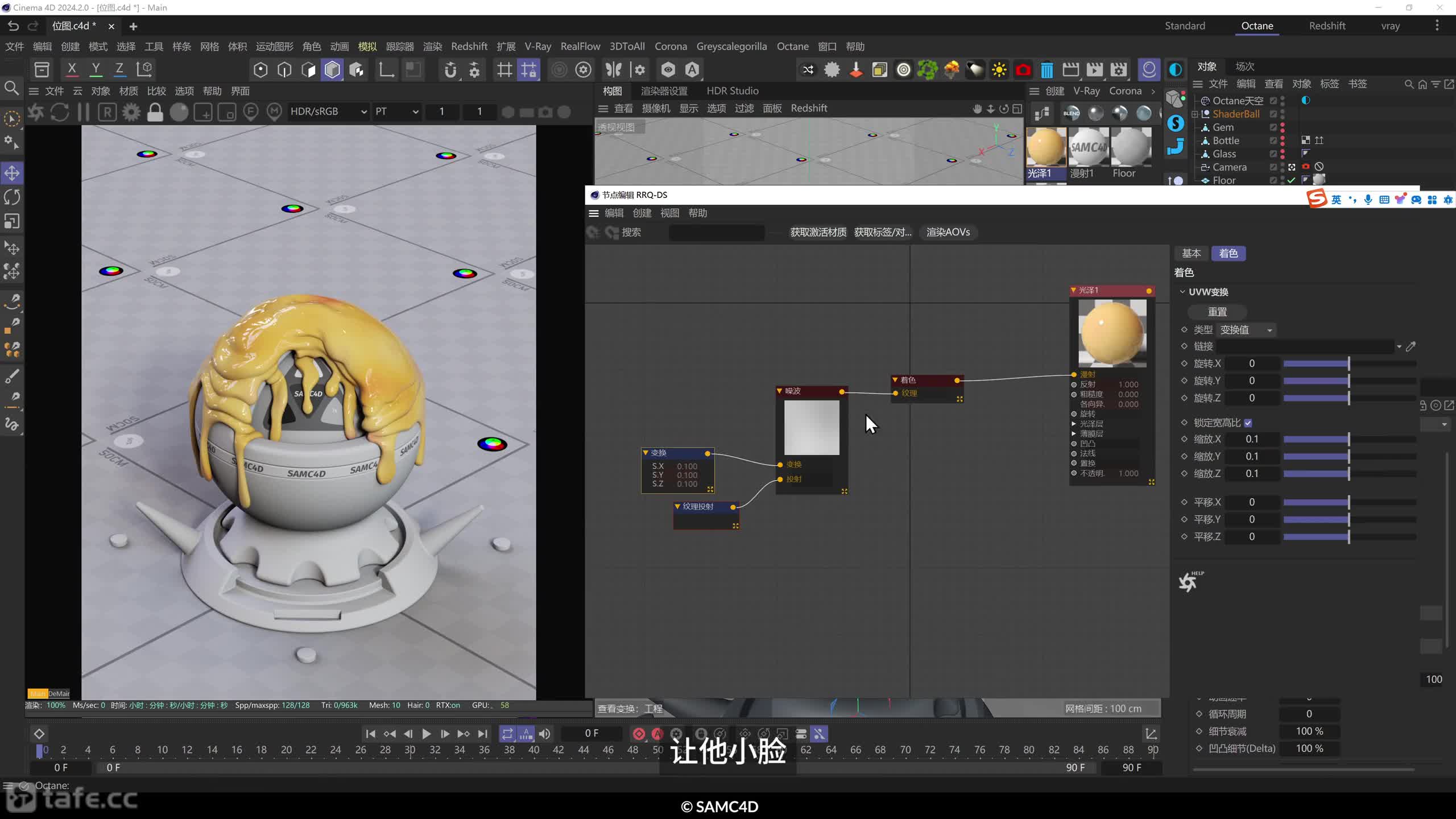Screen dimensions: 1456x819
Task: Adjust the 旋转.X slider
Action: click(x=1349, y=363)
